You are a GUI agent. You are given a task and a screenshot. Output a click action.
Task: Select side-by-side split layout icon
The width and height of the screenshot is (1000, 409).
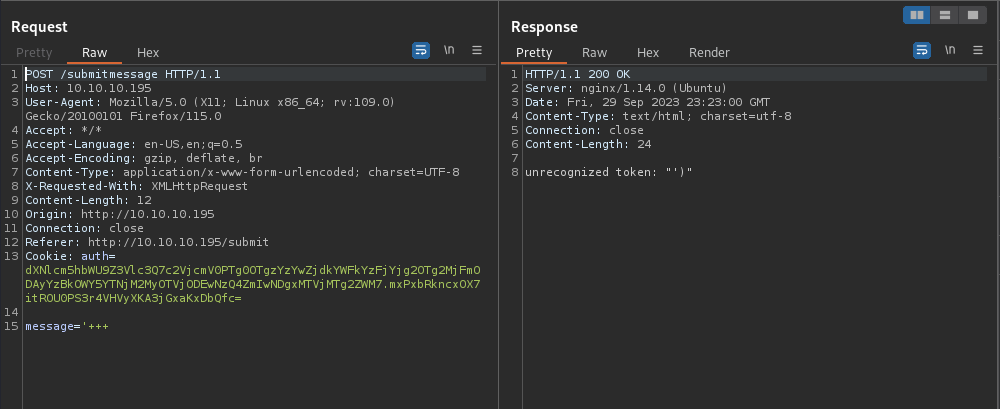tap(917, 15)
